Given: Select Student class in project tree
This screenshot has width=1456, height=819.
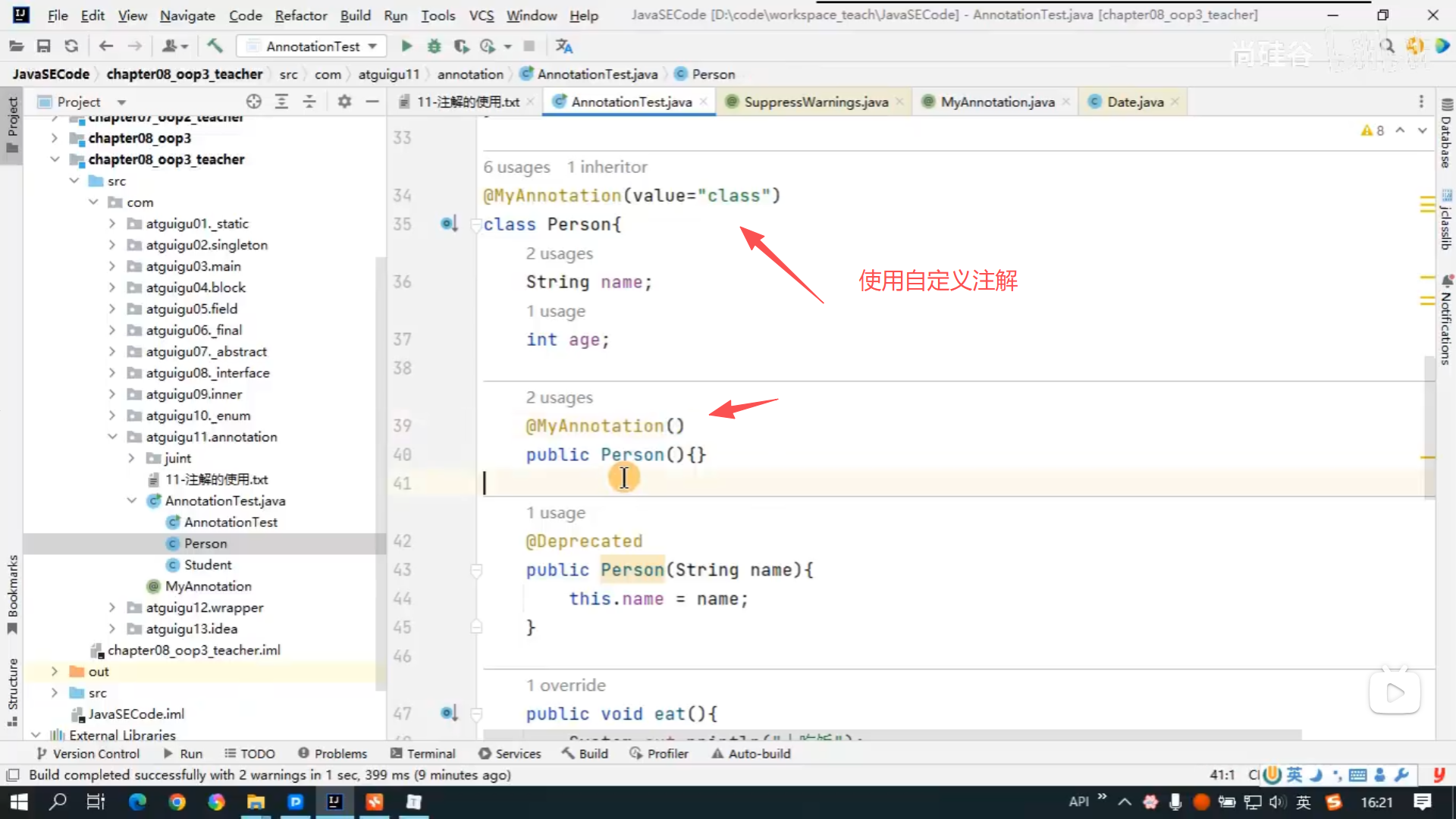Looking at the screenshot, I should coord(207,565).
